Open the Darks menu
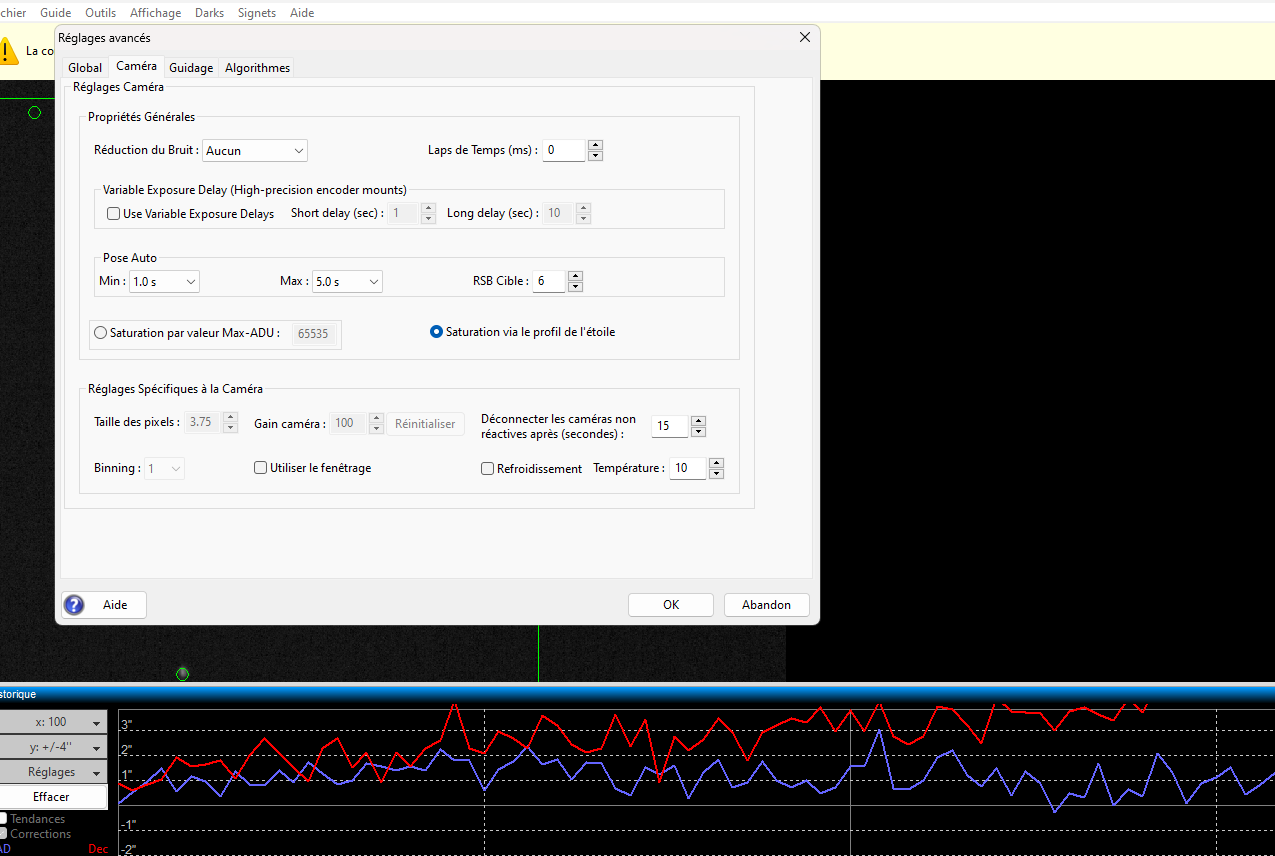1275x856 pixels. click(209, 13)
